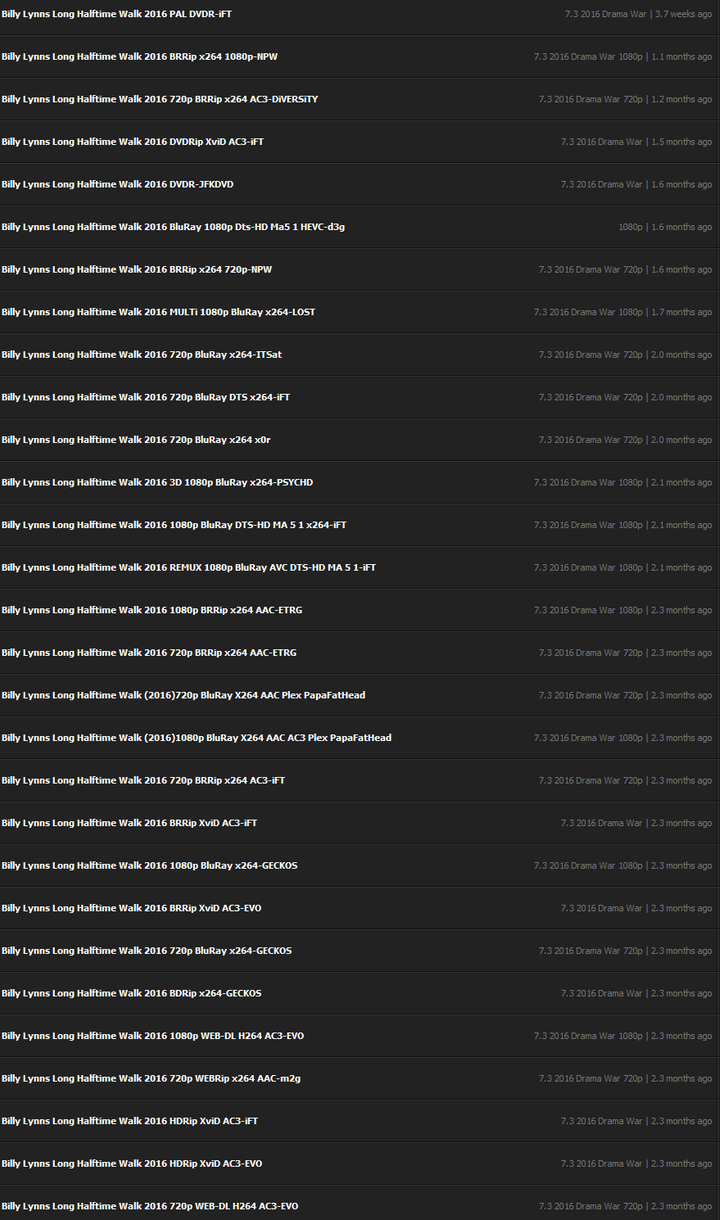The image size is (720, 1220).
Task: Click the DVDR-JFKDVD release title
Action: pos(118,184)
